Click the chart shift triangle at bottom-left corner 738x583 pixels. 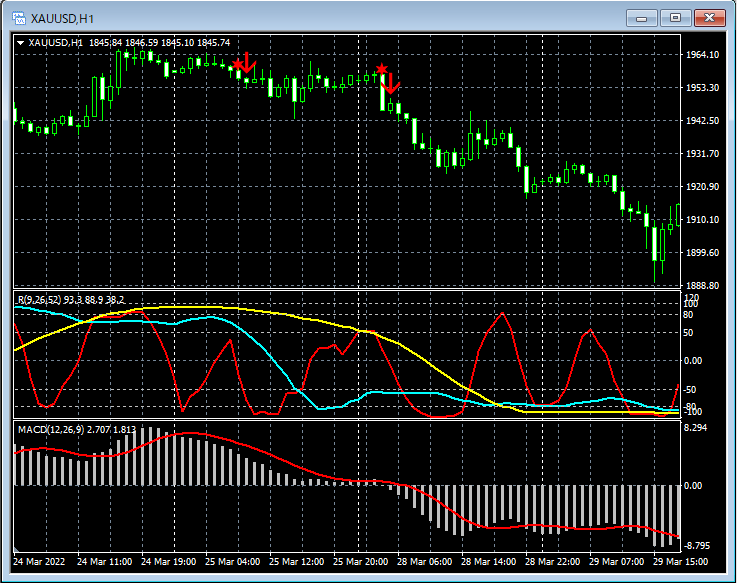16,549
